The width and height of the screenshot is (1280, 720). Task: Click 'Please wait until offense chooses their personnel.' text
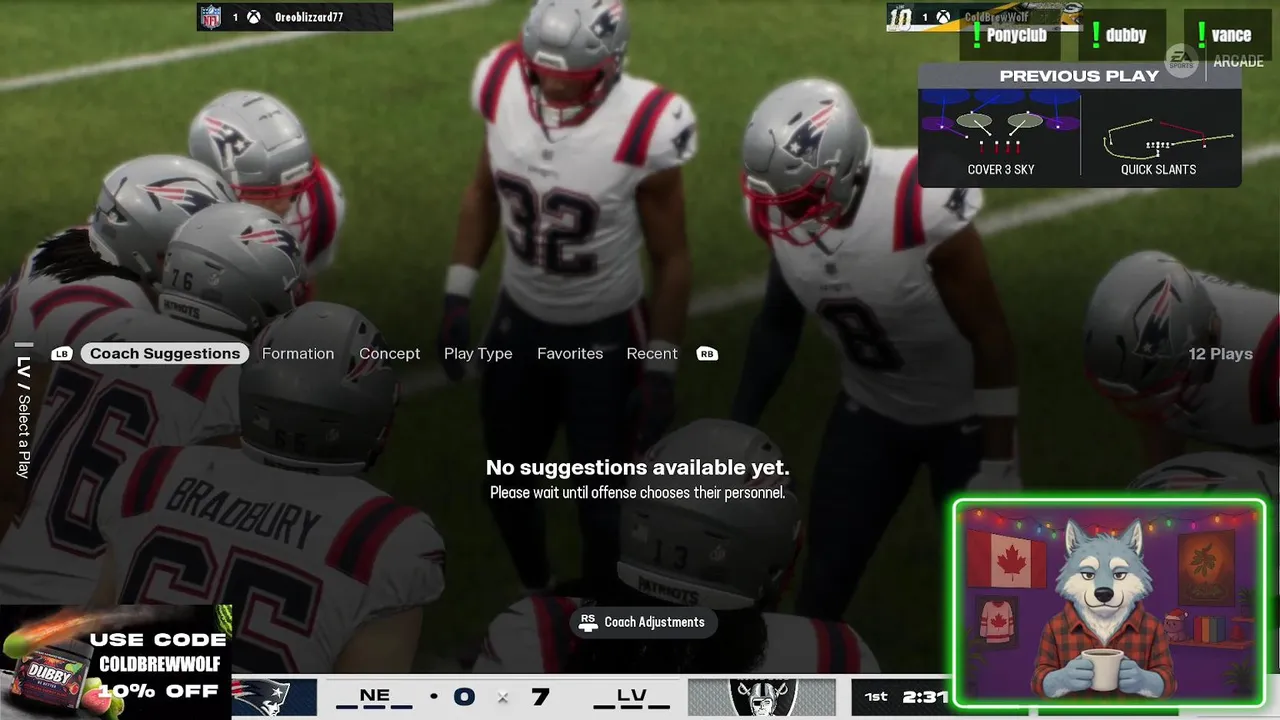click(637, 493)
